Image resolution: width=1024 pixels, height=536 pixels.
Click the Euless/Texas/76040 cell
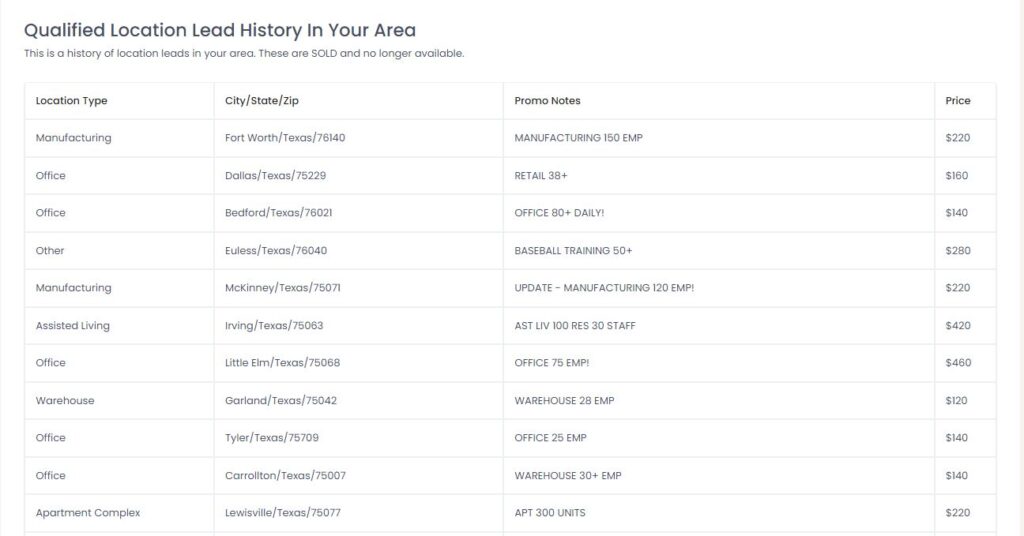coord(276,251)
